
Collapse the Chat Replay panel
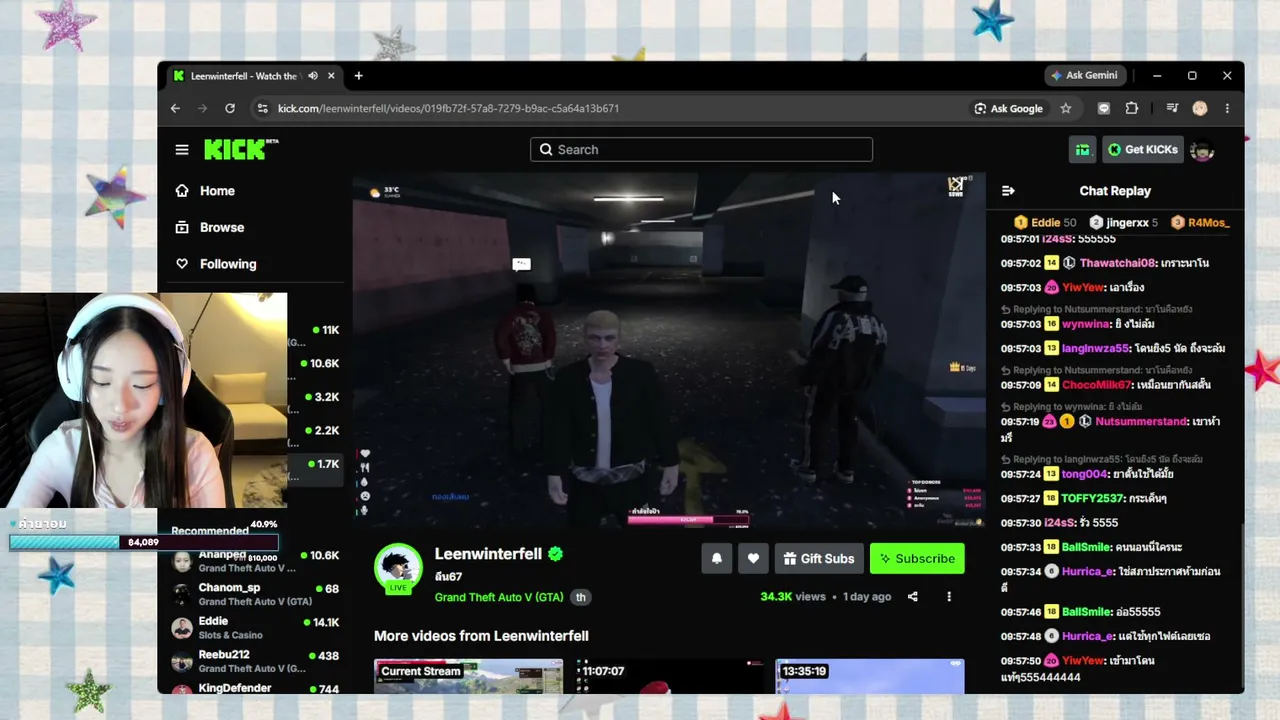point(1008,191)
